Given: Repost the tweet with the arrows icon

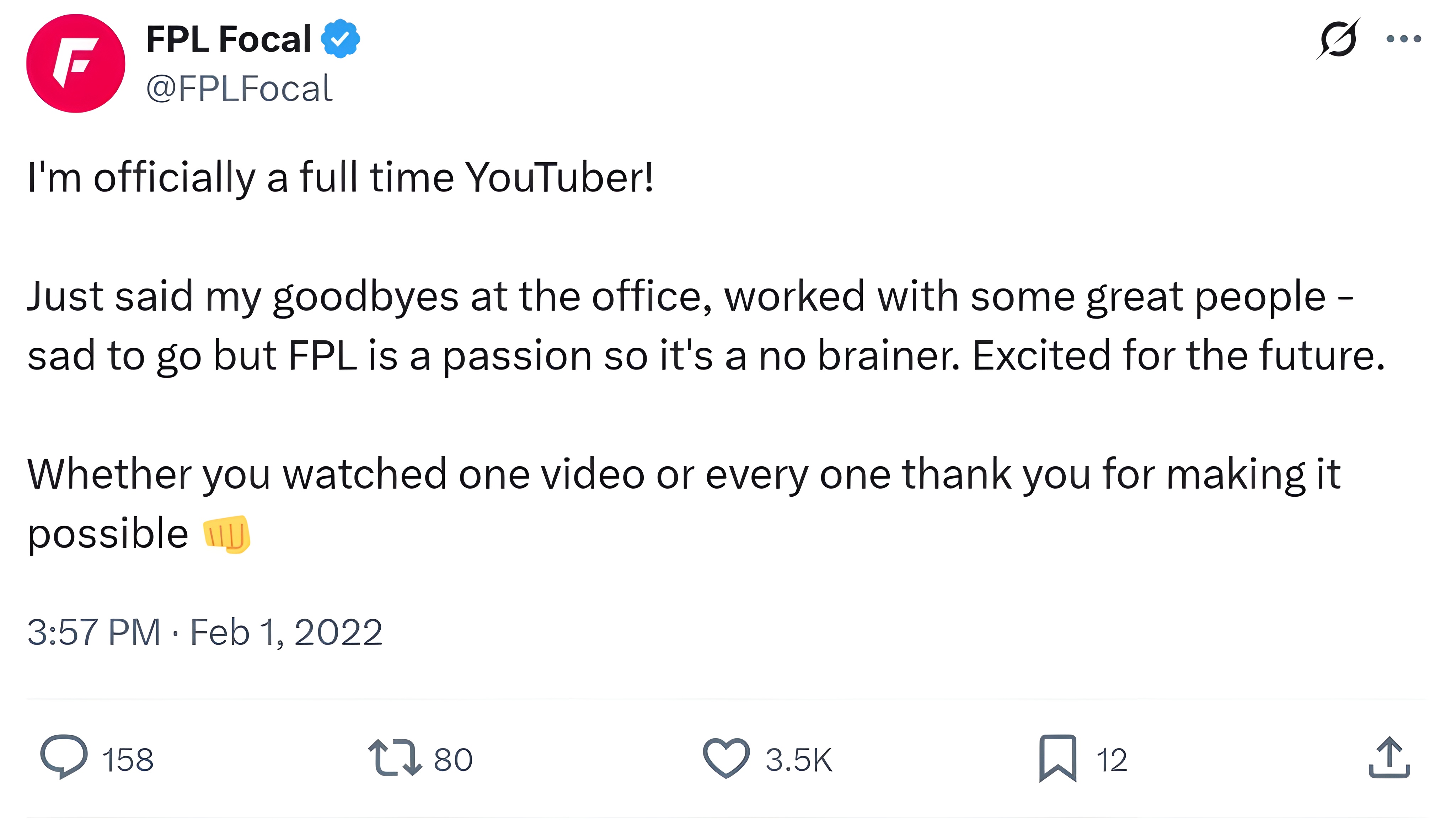Looking at the screenshot, I should pos(395,758).
